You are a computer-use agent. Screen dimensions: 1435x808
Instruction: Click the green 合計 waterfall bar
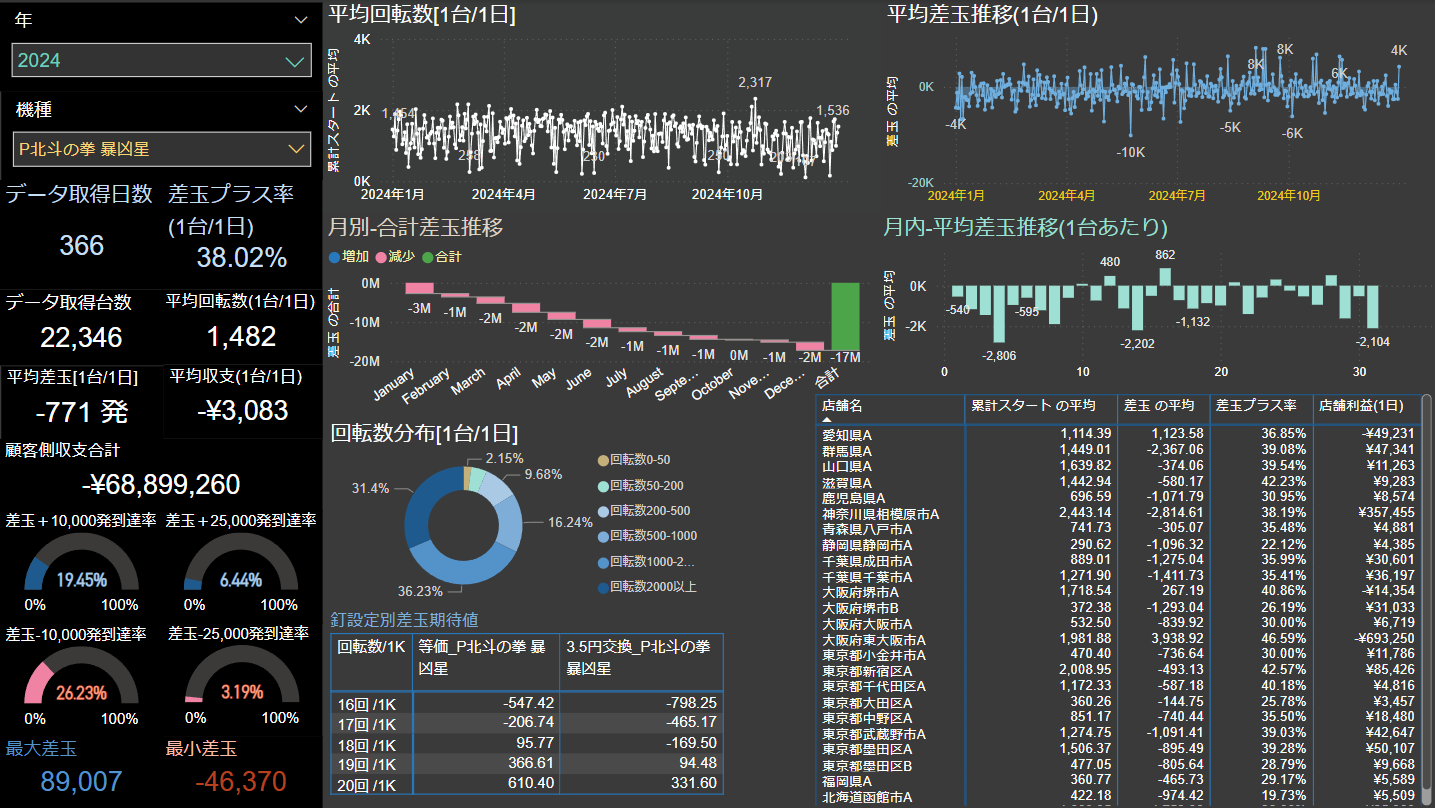[x=845, y=316]
